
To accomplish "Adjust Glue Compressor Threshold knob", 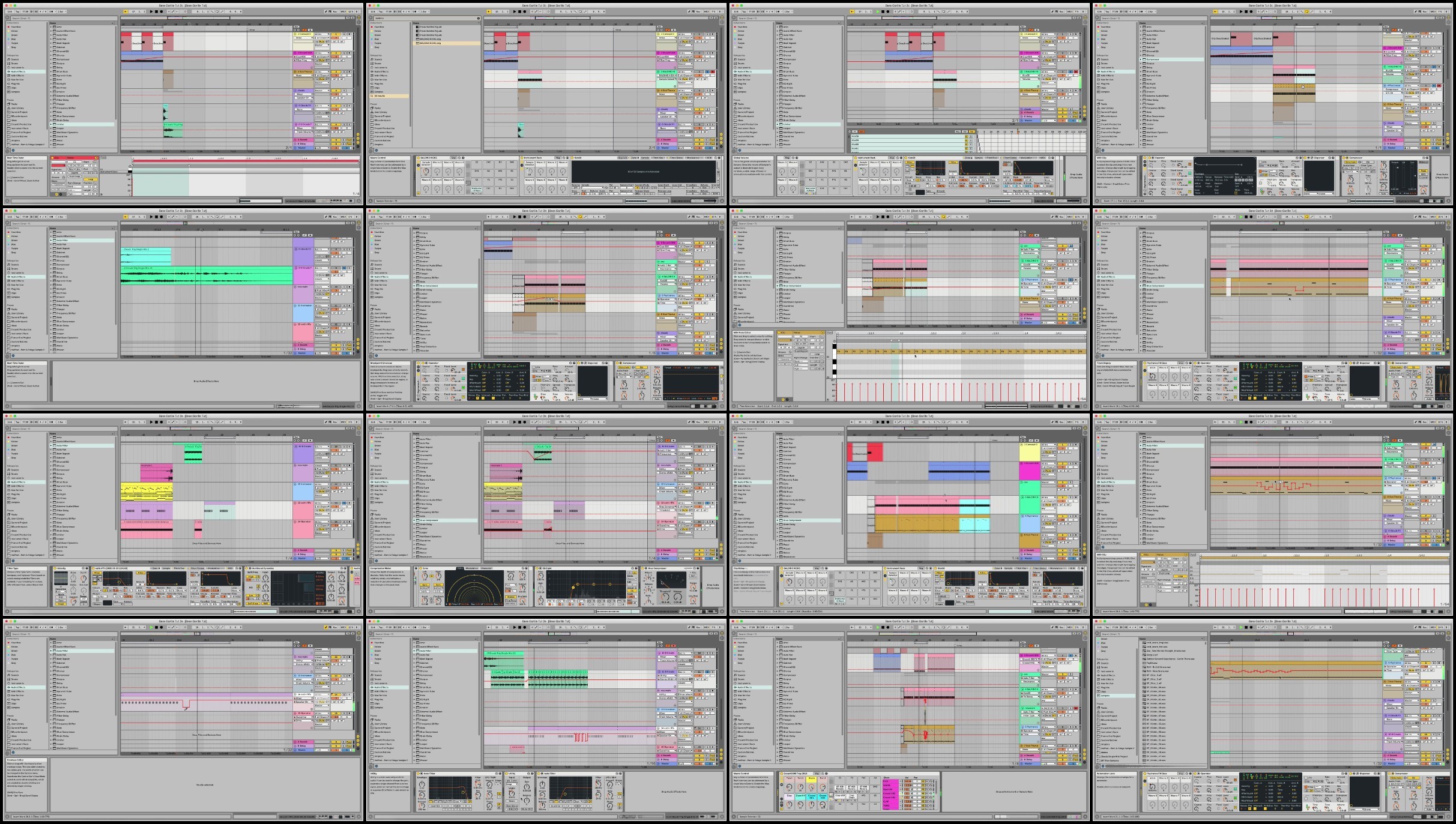I will click(665, 597).
